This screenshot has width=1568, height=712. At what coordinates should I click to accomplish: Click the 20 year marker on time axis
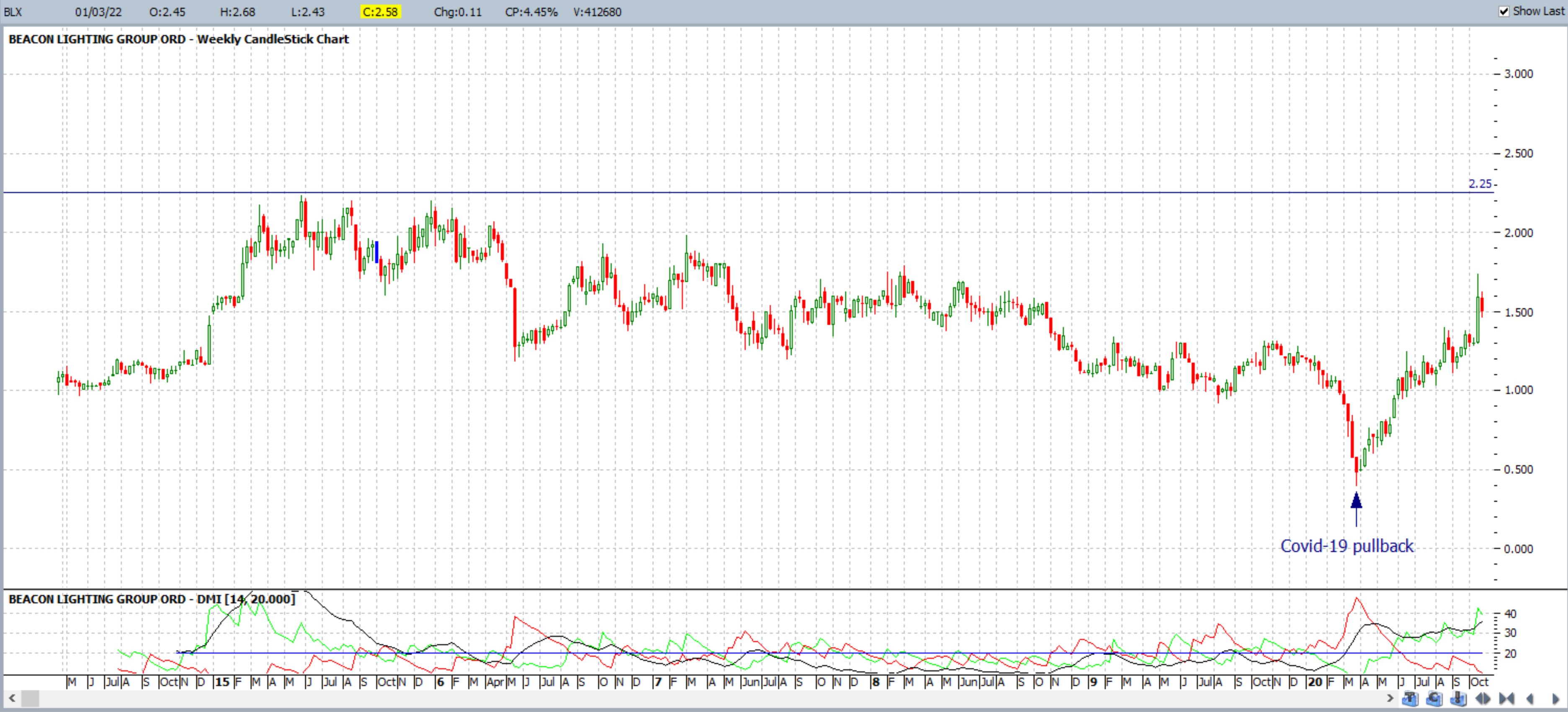(x=1316, y=682)
